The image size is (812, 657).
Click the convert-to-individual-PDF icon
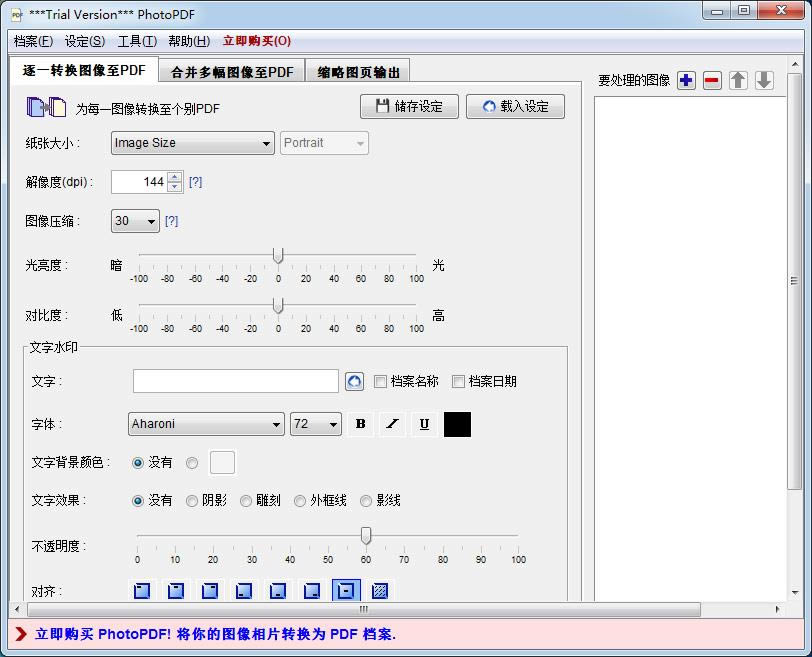point(46,107)
